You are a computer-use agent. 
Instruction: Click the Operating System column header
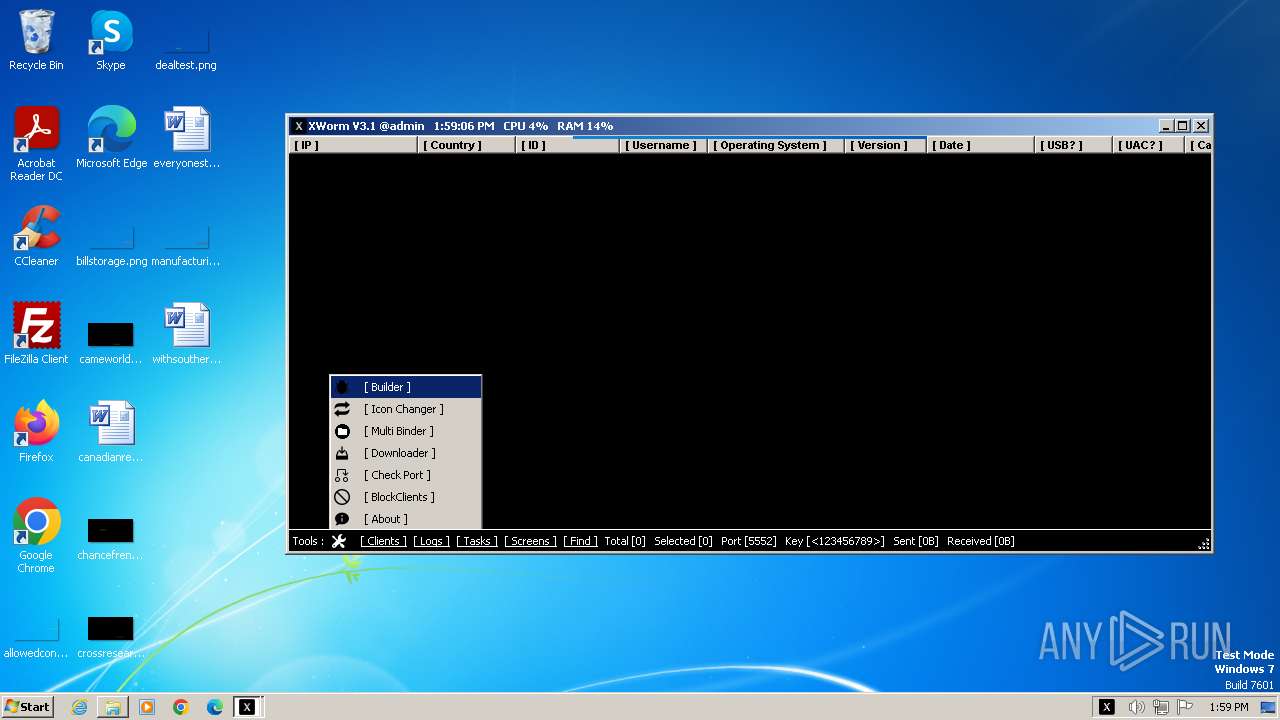click(x=776, y=145)
